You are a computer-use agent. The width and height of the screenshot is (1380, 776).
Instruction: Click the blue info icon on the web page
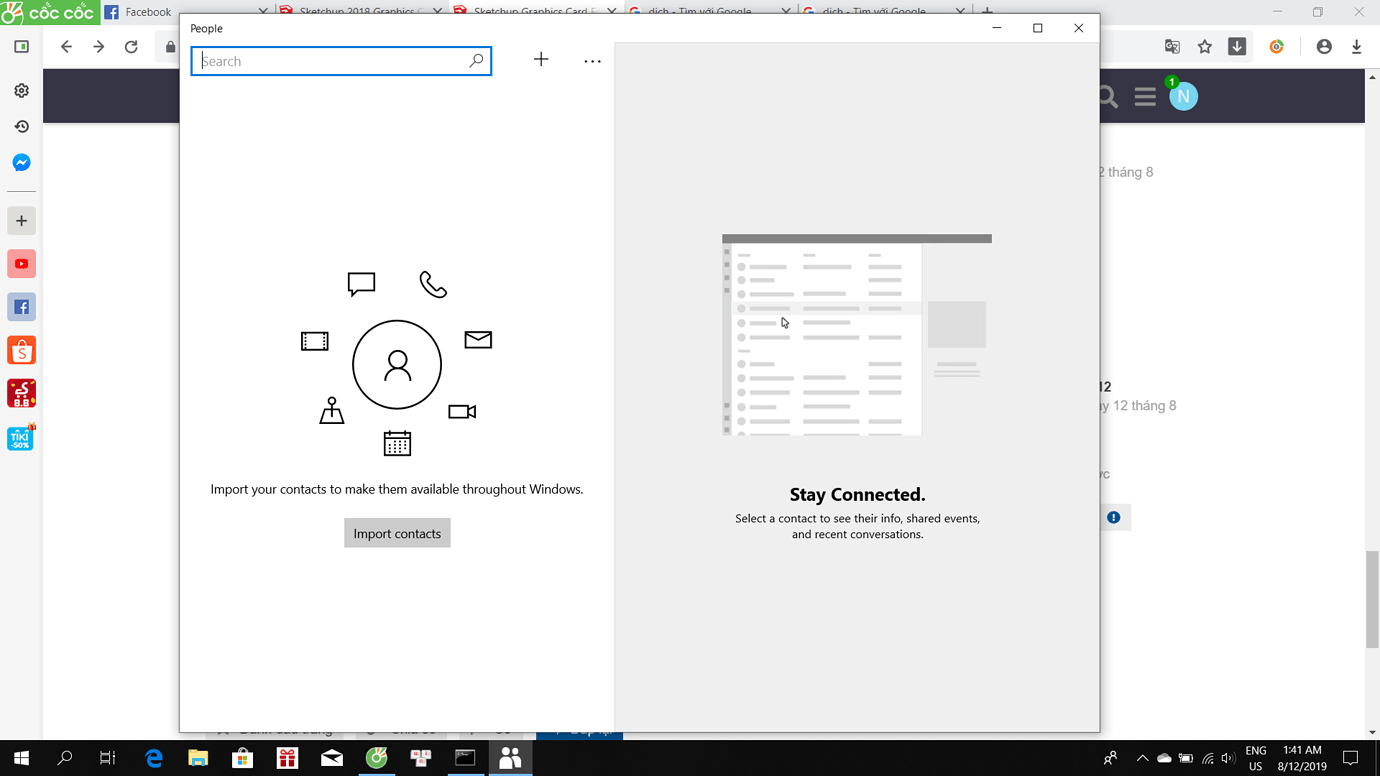point(1113,517)
